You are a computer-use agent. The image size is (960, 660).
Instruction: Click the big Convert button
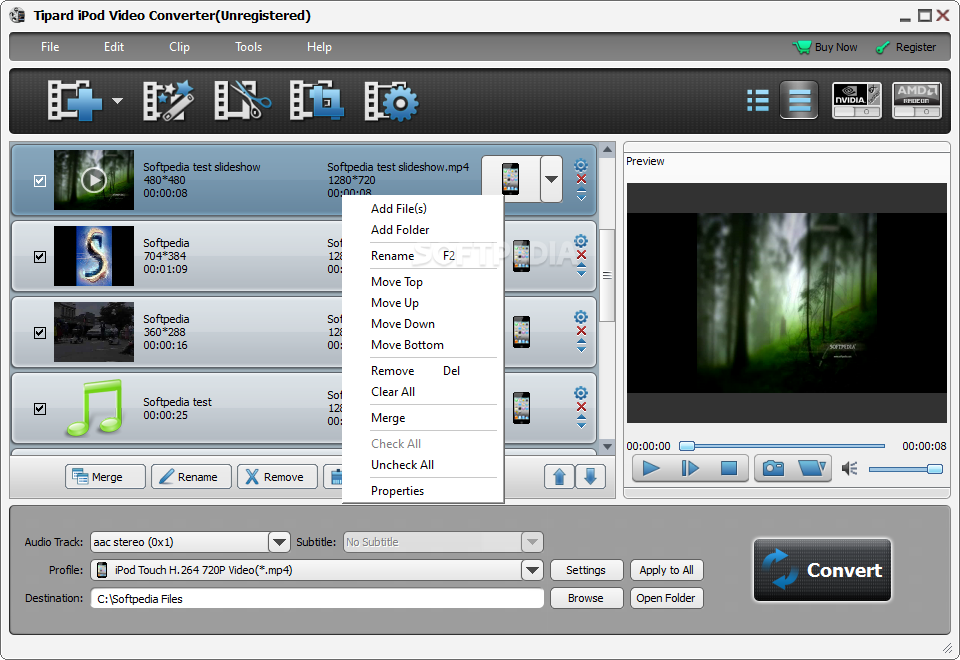tap(822, 570)
